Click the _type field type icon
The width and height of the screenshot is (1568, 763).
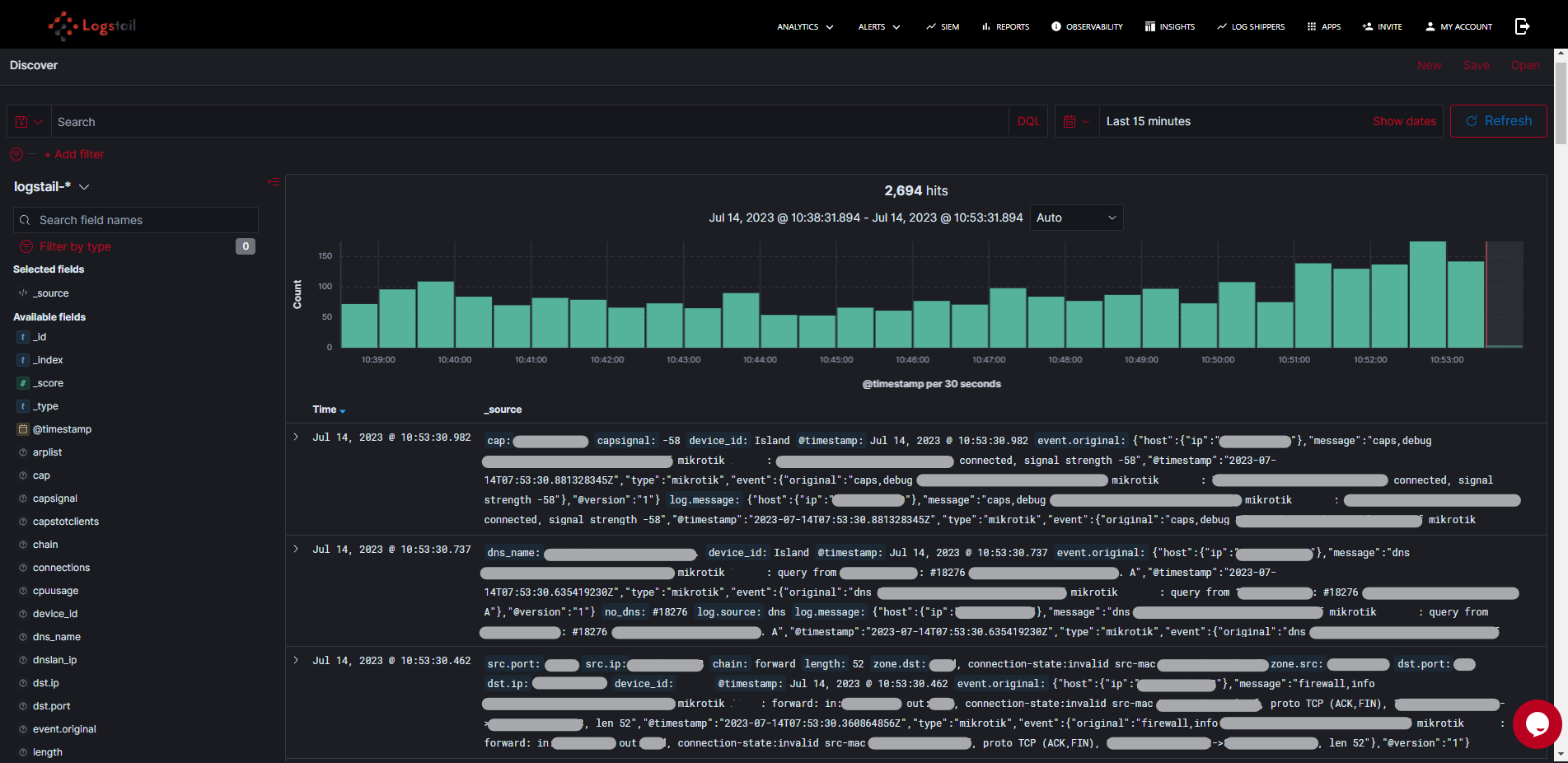coord(23,406)
